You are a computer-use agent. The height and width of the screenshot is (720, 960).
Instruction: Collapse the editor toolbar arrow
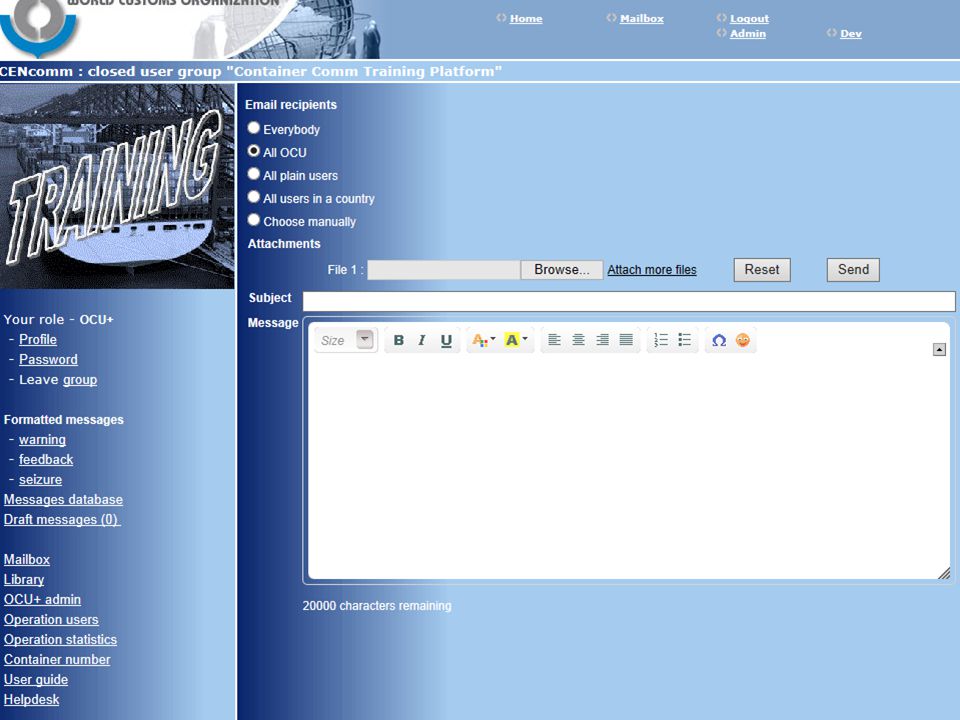point(939,350)
